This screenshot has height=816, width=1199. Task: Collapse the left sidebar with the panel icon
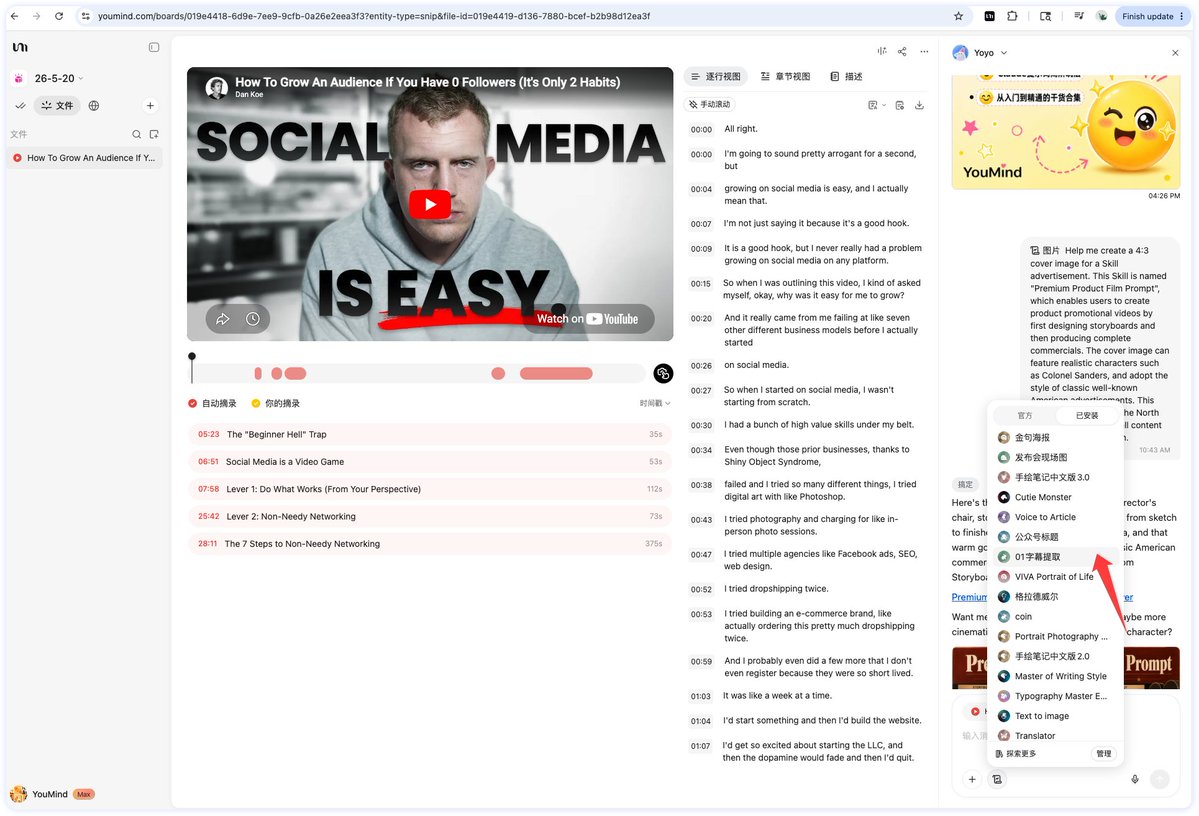[154, 47]
